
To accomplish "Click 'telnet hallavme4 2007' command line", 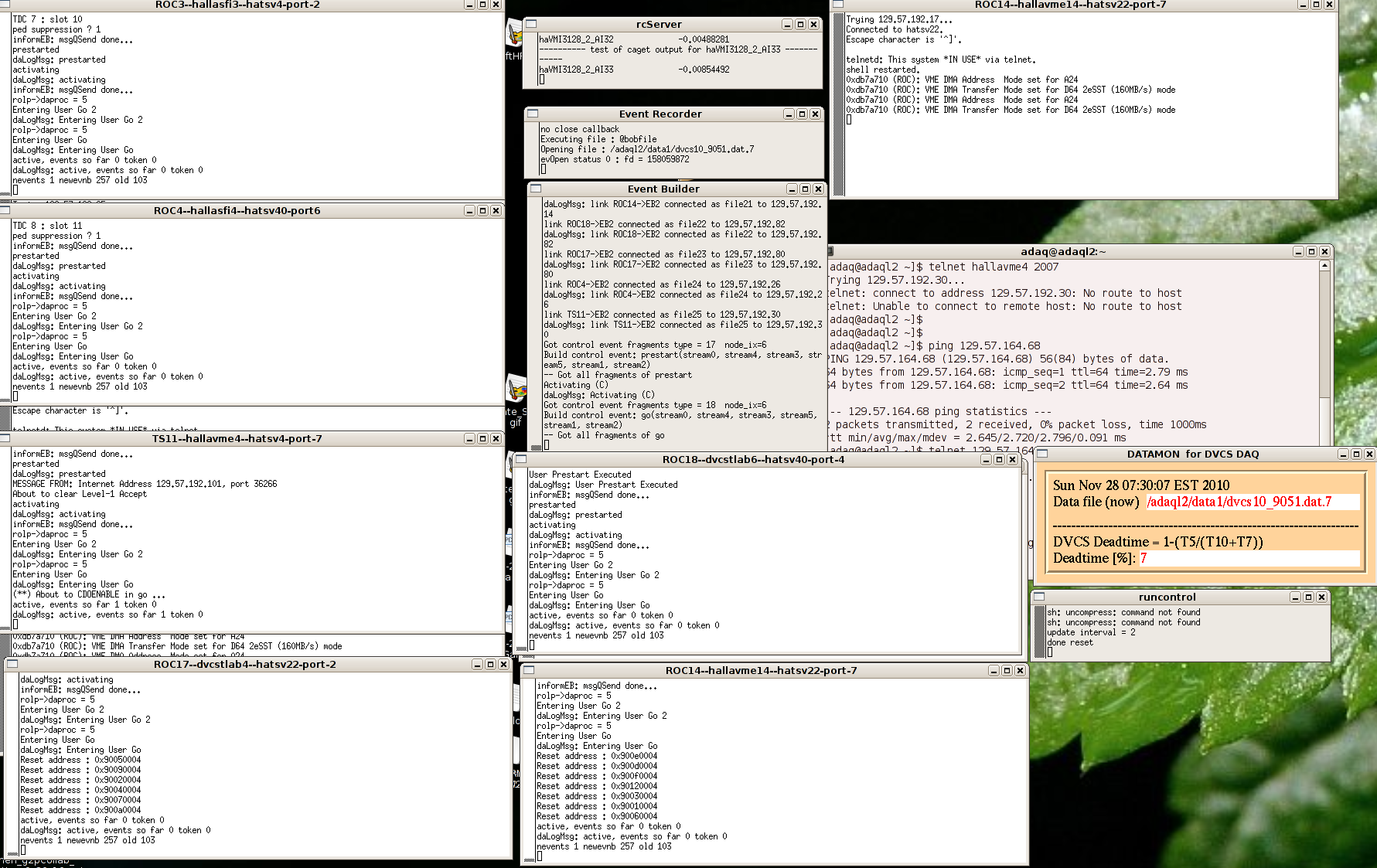I will click(994, 267).
